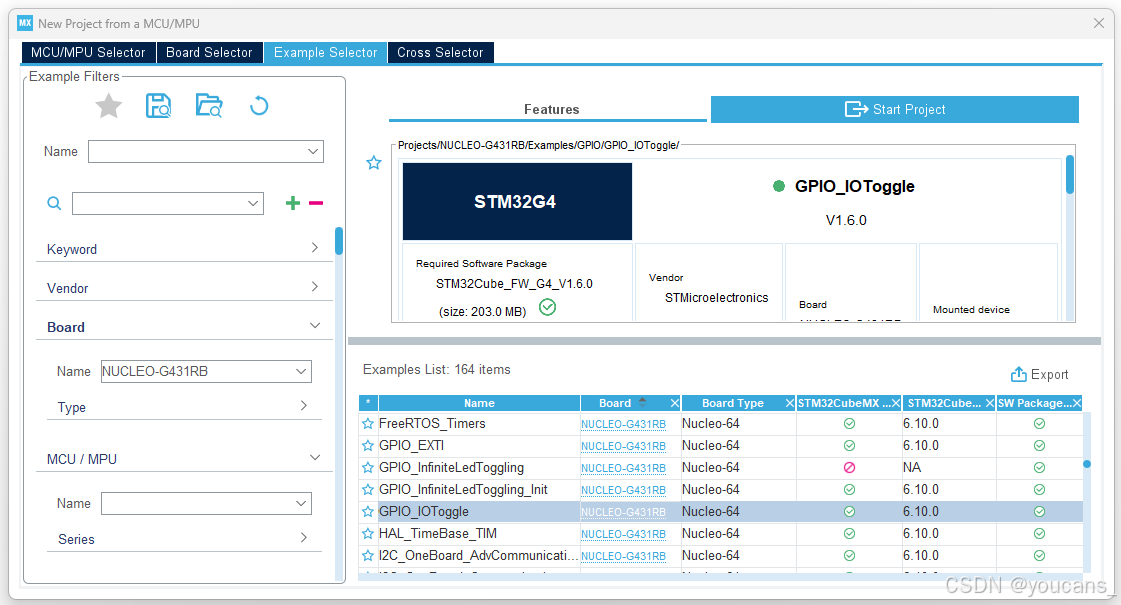Close the New Project dialog

coord(1099,24)
